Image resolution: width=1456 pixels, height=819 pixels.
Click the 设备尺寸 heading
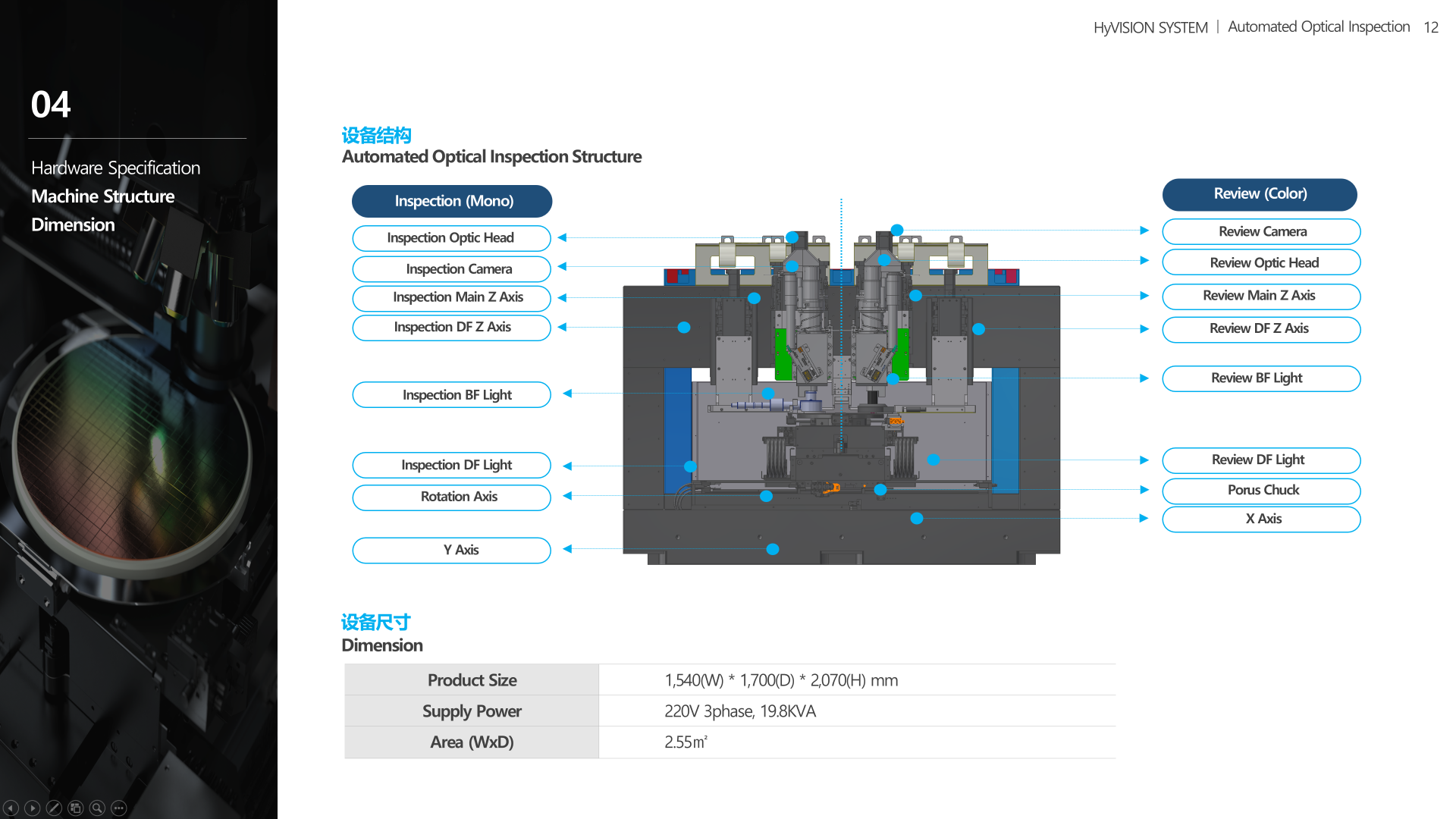click(x=376, y=623)
